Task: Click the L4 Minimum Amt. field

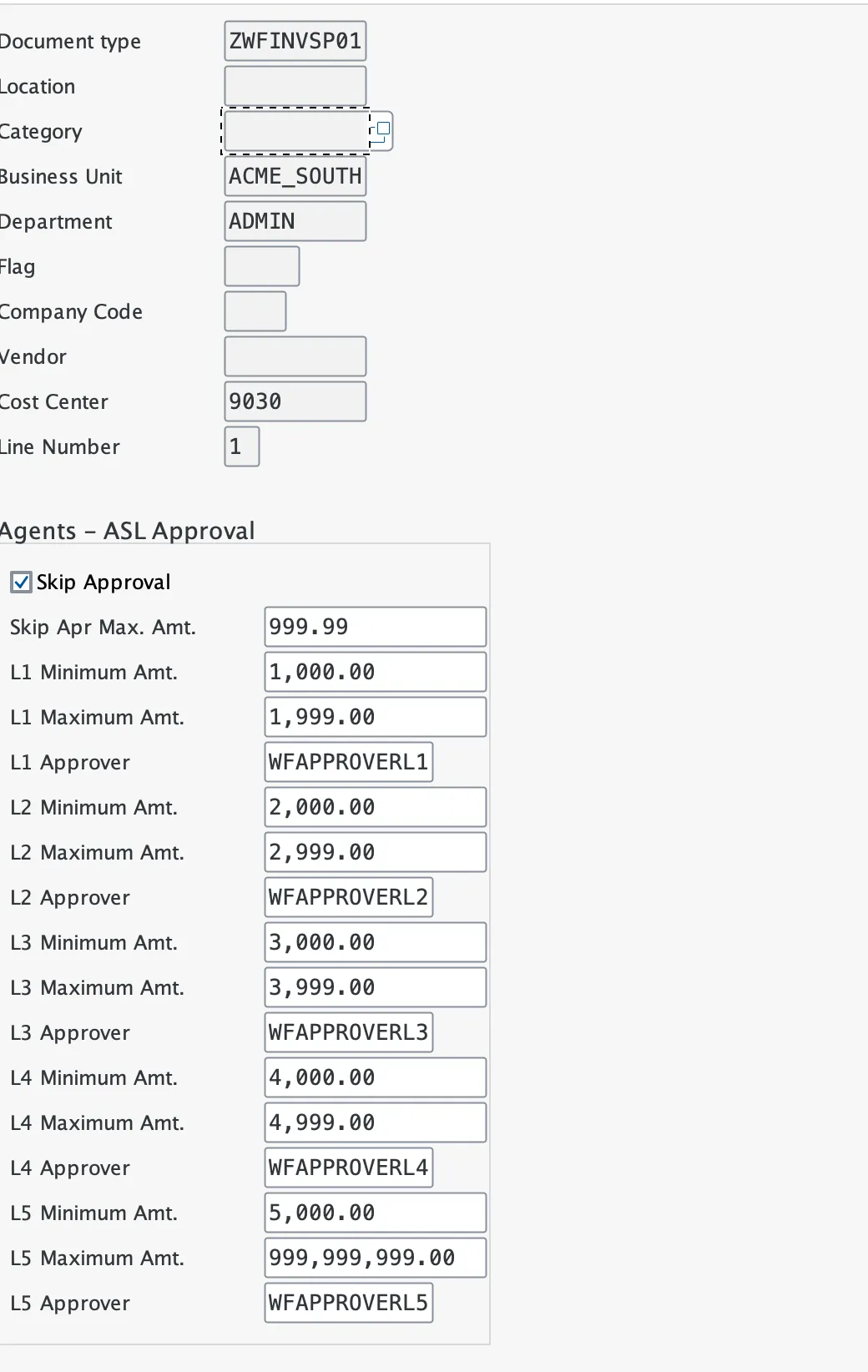Action: tap(376, 1077)
